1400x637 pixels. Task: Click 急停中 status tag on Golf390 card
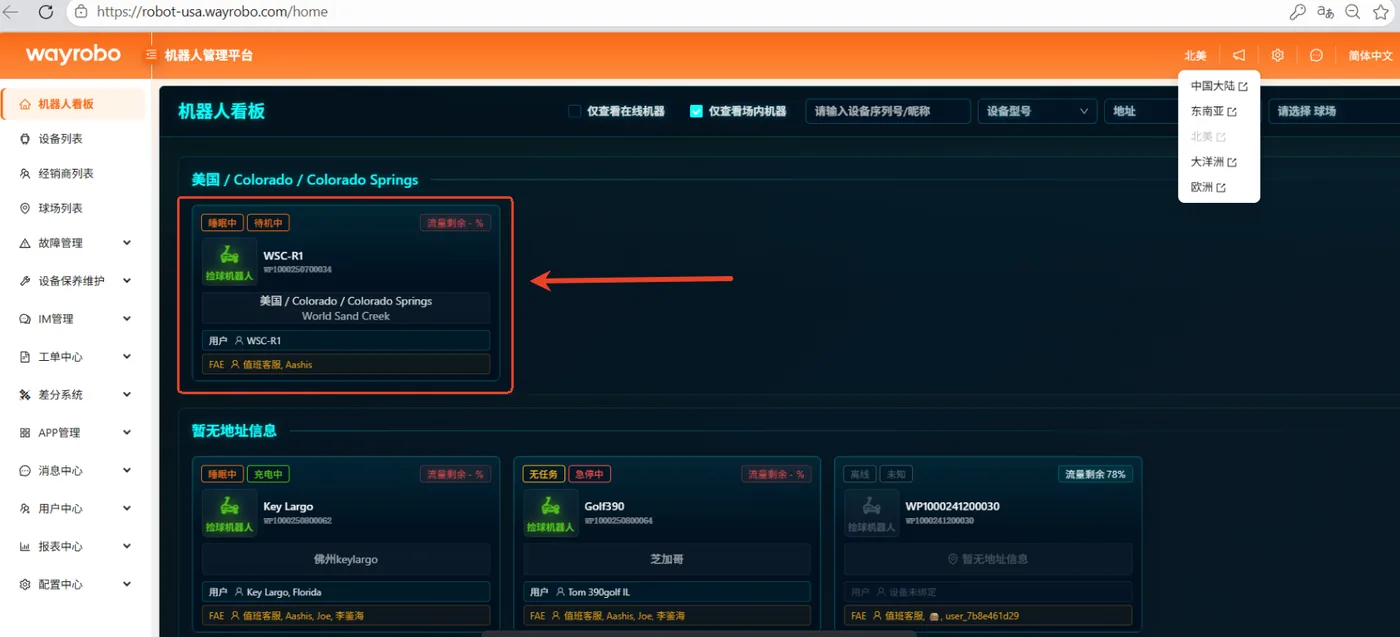coord(590,474)
